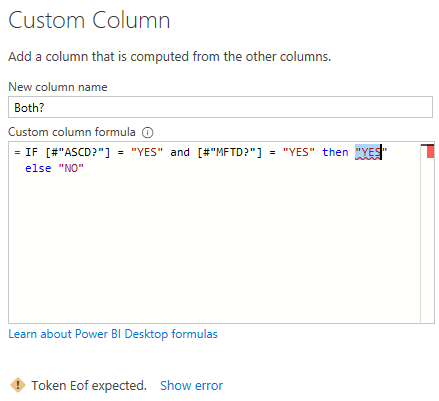Click the [#"MFTD?"] column reference in formula

[x=230, y=152]
